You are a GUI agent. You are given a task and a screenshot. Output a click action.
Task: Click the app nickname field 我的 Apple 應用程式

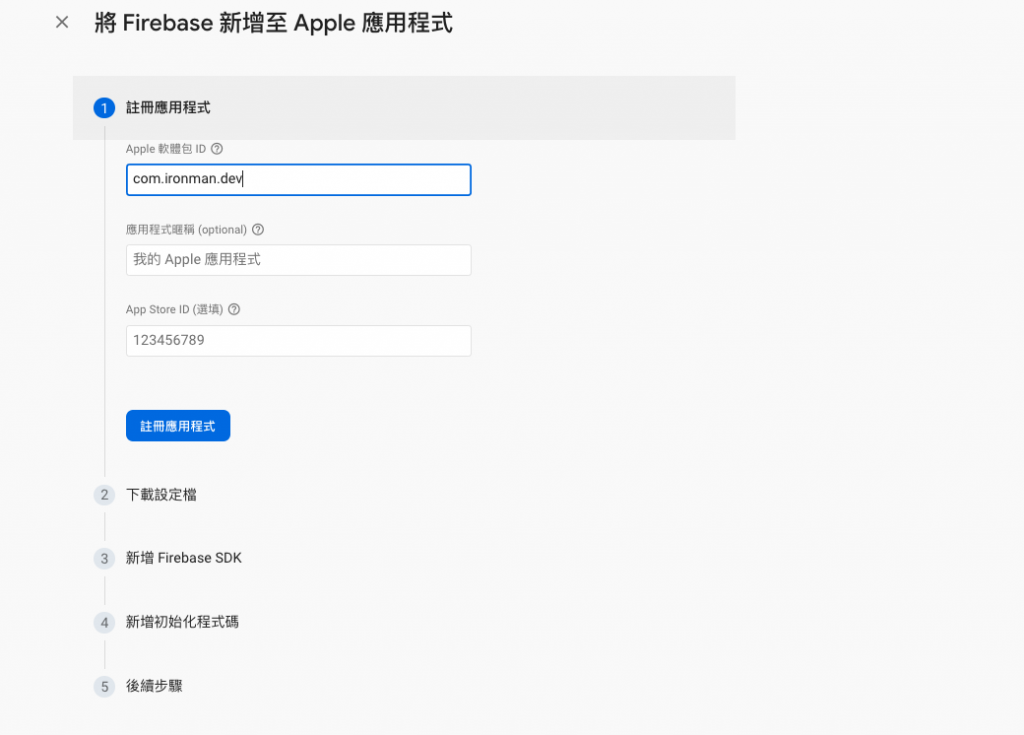pyautogui.click(x=298, y=260)
